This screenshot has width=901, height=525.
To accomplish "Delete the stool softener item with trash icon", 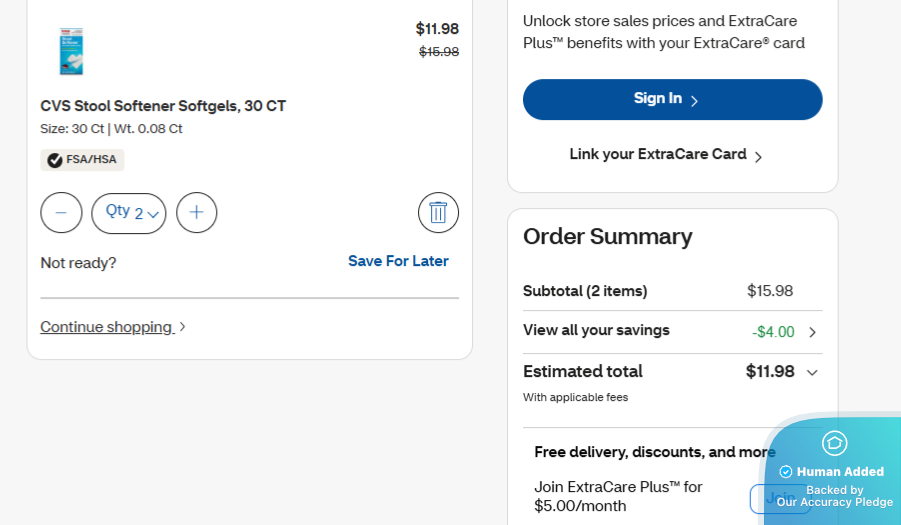I will [x=438, y=212].
